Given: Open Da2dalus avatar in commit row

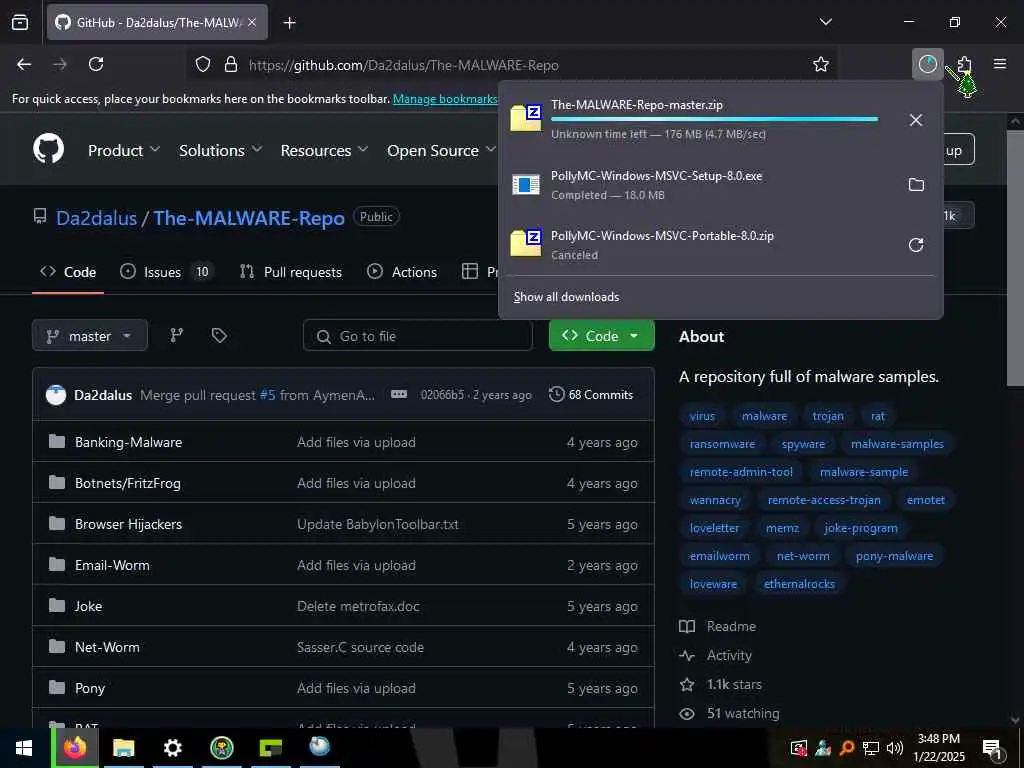Looking at the screenshot, I should coord(56,394).
